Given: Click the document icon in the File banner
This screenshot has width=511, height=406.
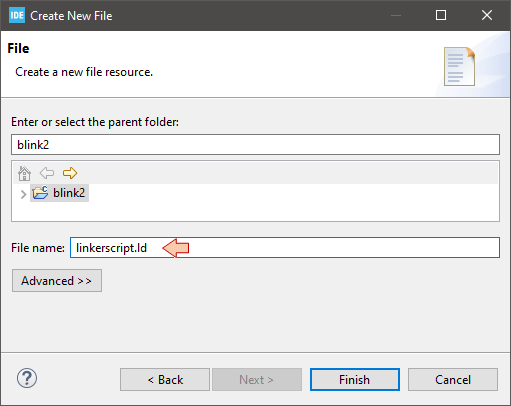Looking at the screenshot, I should pyautogui.click(x=459, y=66).
